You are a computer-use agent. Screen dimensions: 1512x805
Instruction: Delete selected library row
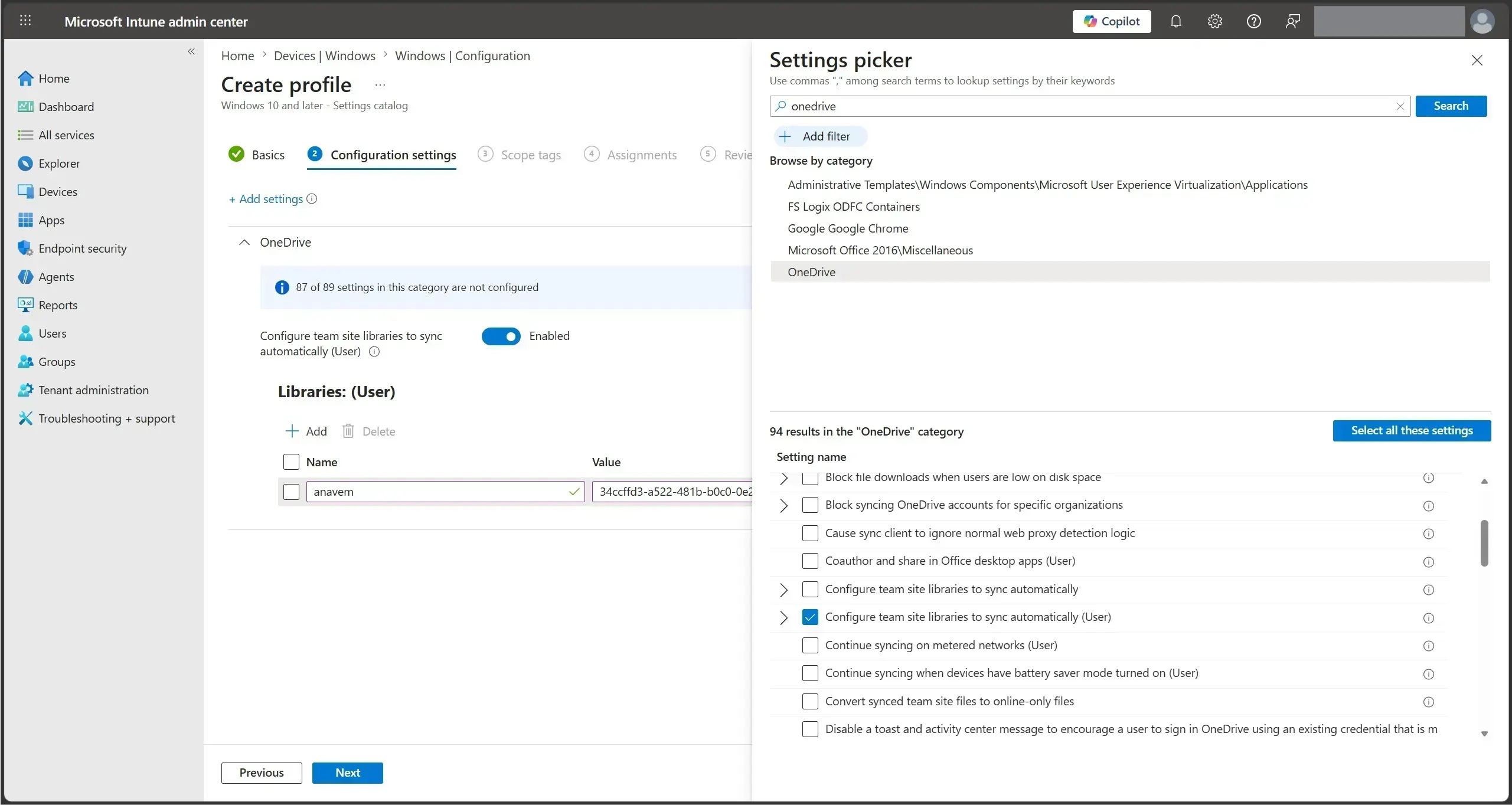click(x=369, y=431)
